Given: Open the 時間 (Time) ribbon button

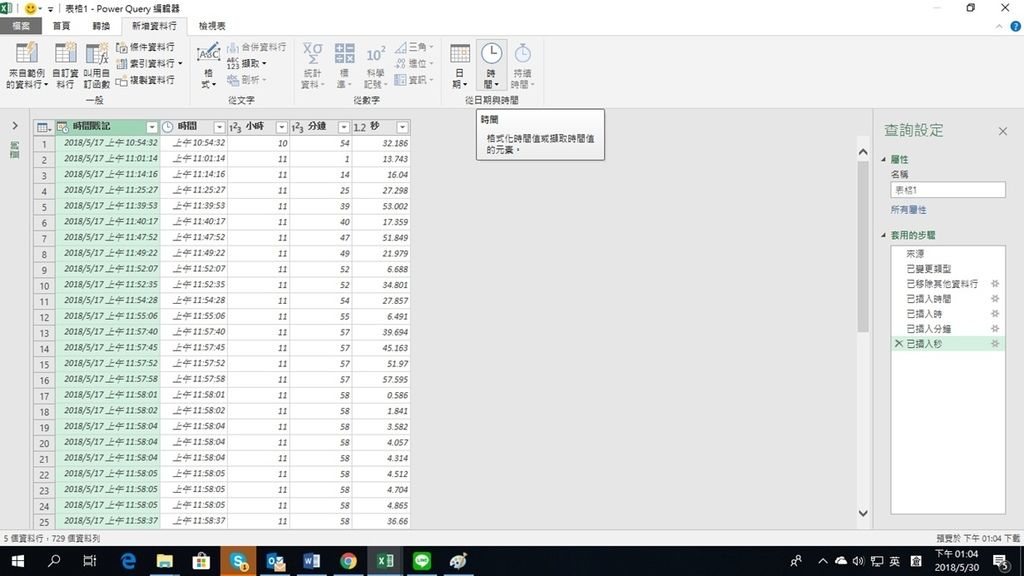Looking at the screenshot, I should pyautogui.click(x=491, y=65).
